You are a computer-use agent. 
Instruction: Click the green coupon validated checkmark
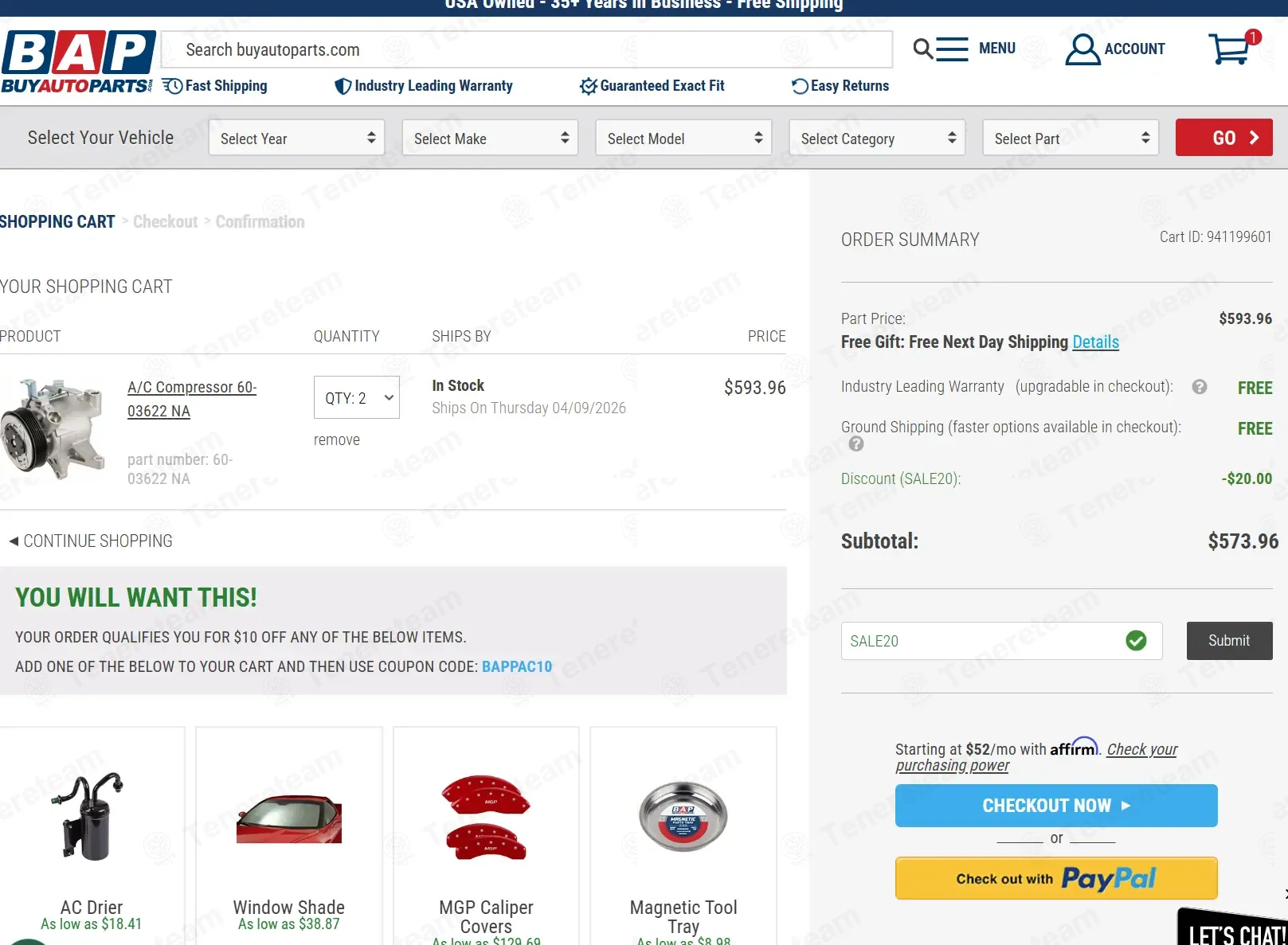(1136, 641)
